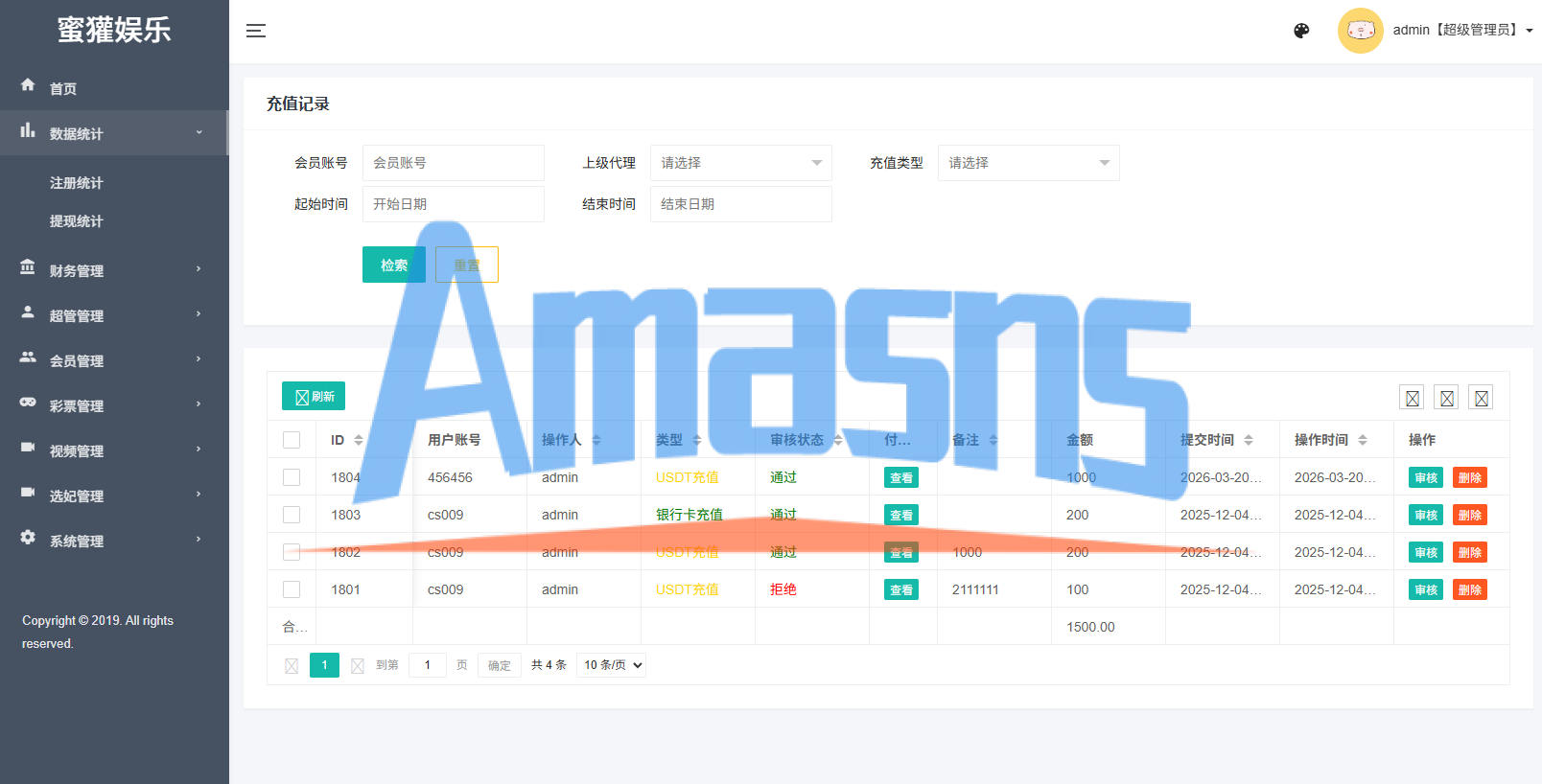Click the 数据统计 chart icon
Image resolution: width=1542 pixels, height=784 pixels.
(x=28, y=130)
